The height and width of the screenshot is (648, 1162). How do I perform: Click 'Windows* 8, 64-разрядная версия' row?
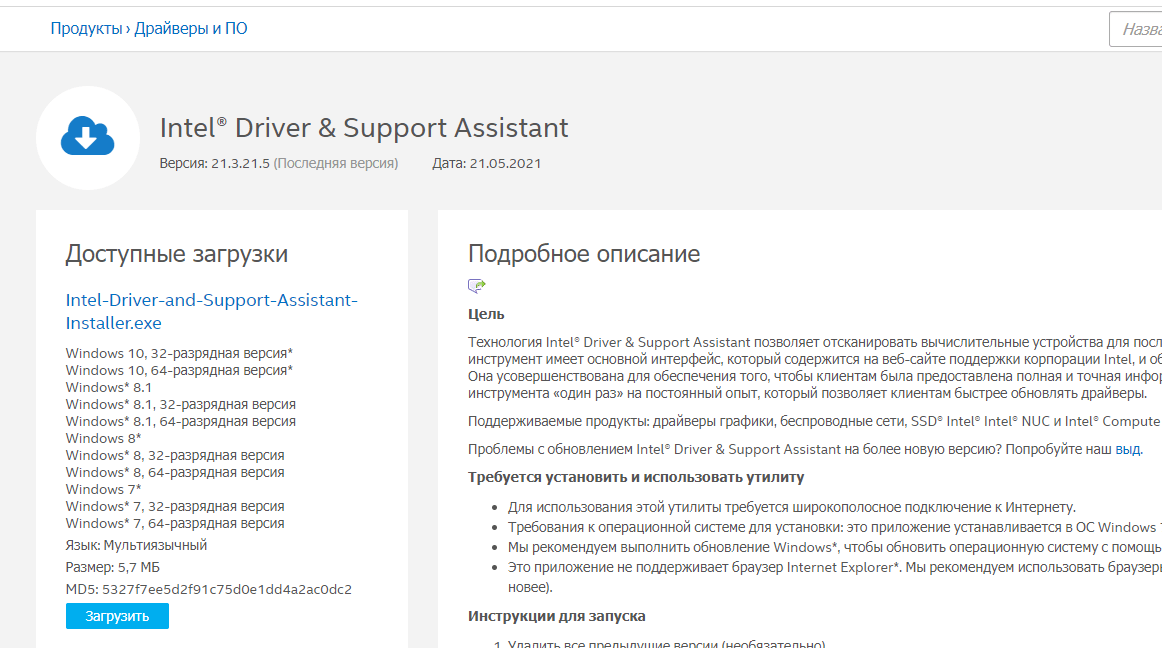pos(175,472)
